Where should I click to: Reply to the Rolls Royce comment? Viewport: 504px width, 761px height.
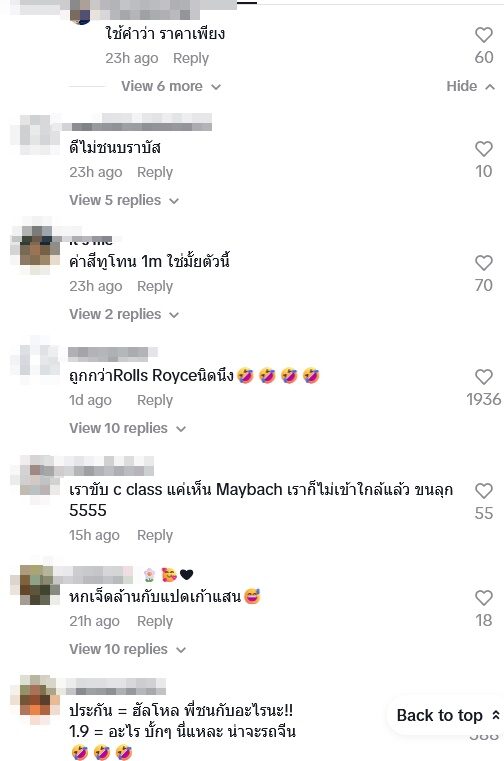click(155, 400)
